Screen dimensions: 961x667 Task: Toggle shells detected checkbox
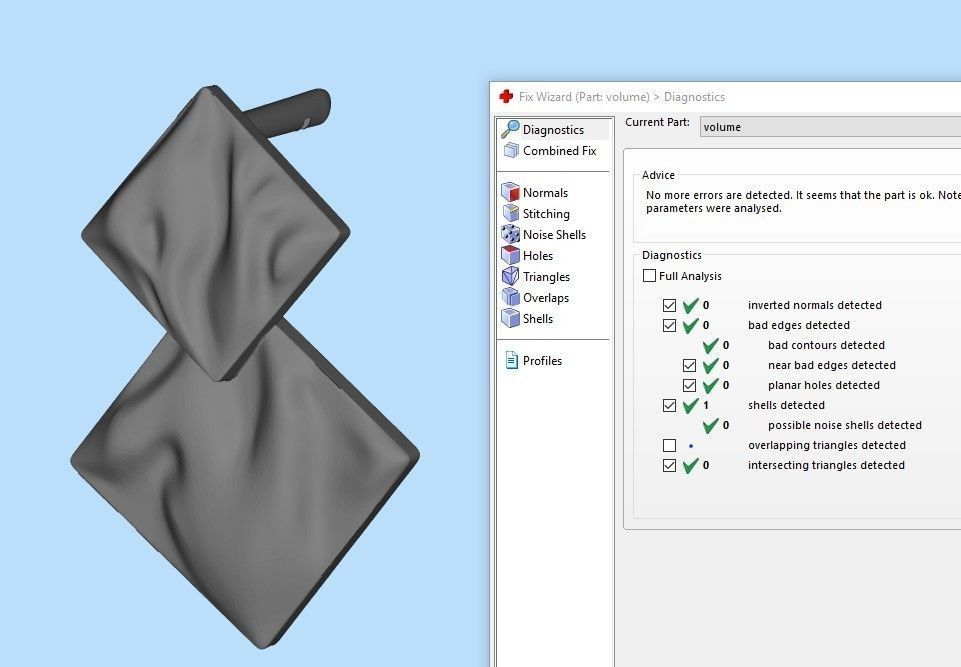click(669, 405)
